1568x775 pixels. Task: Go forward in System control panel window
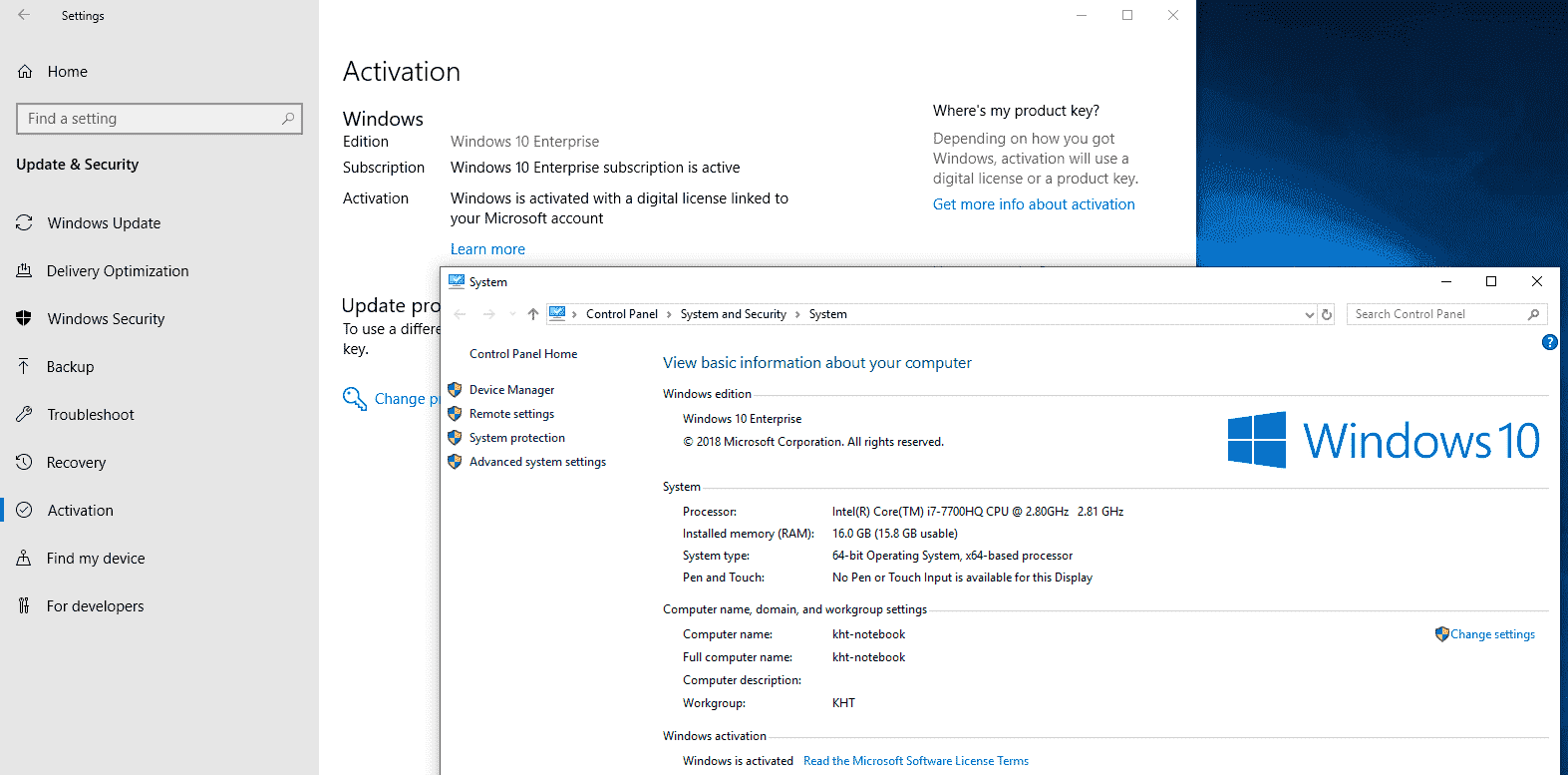(488, 314)
